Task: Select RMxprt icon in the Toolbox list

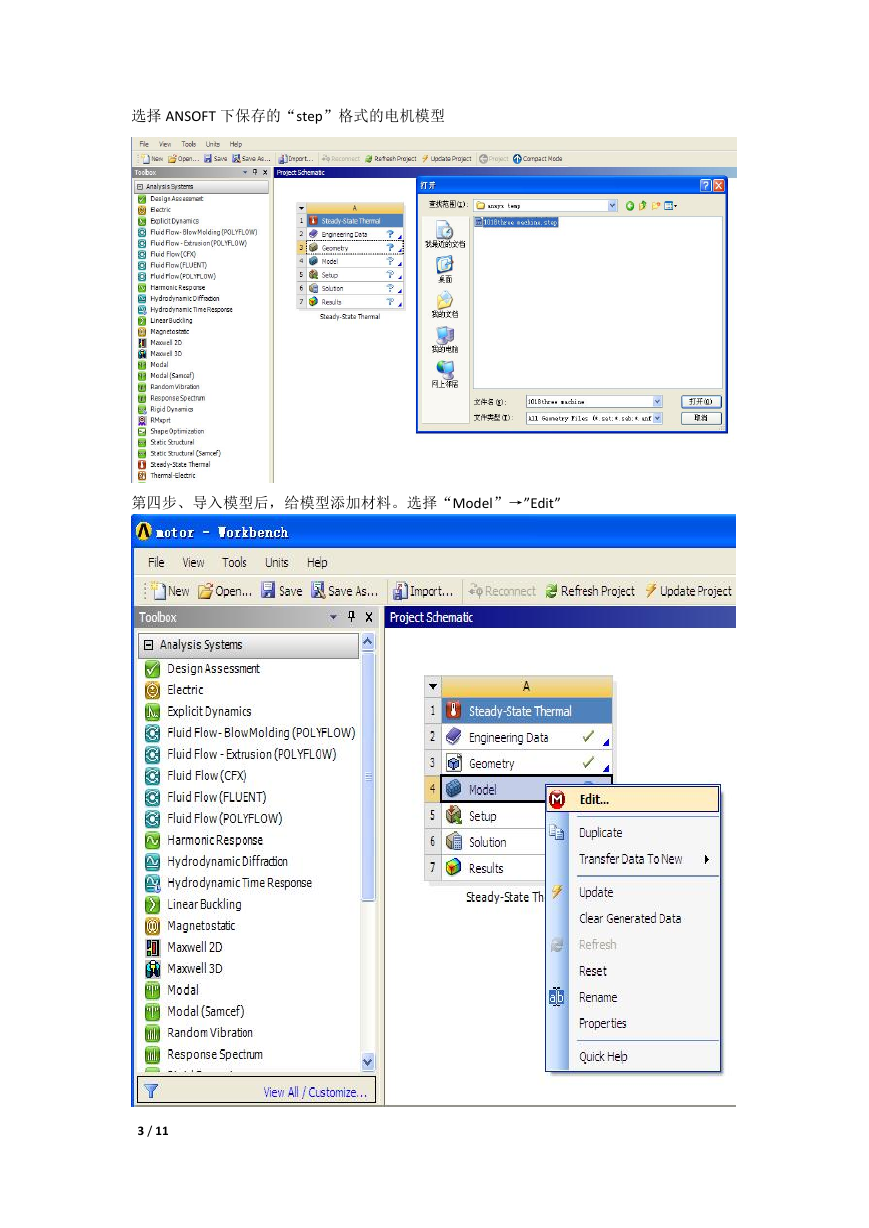Action: (141, 420)
